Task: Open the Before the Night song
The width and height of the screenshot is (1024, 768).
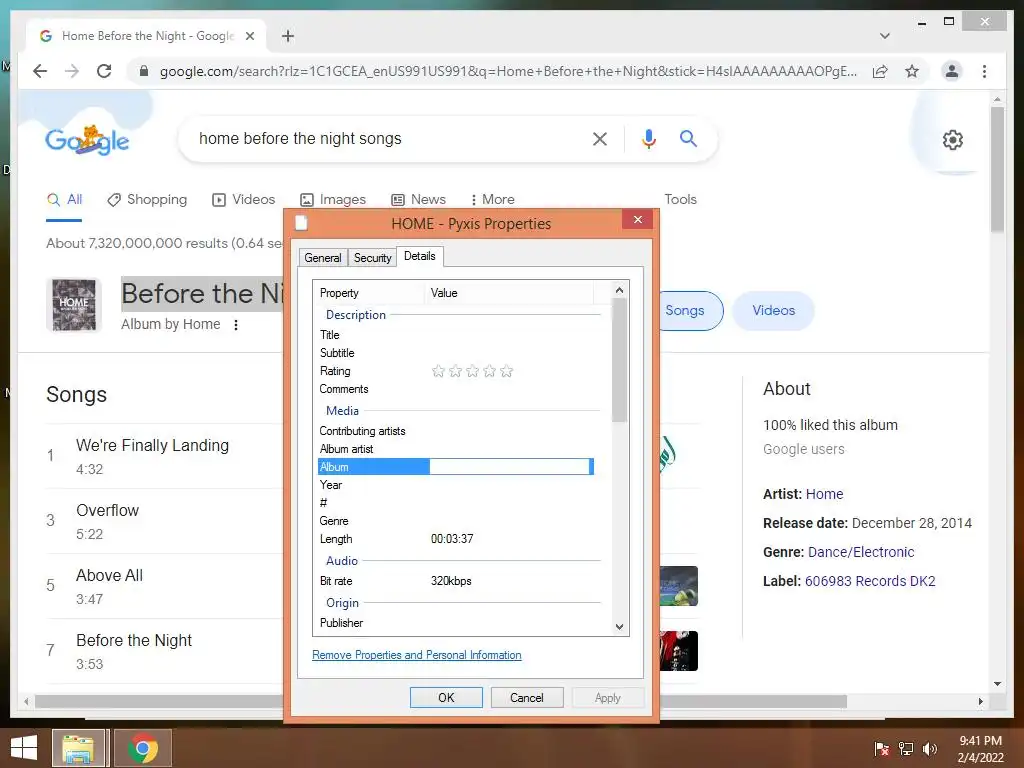Action: (134, 640)
